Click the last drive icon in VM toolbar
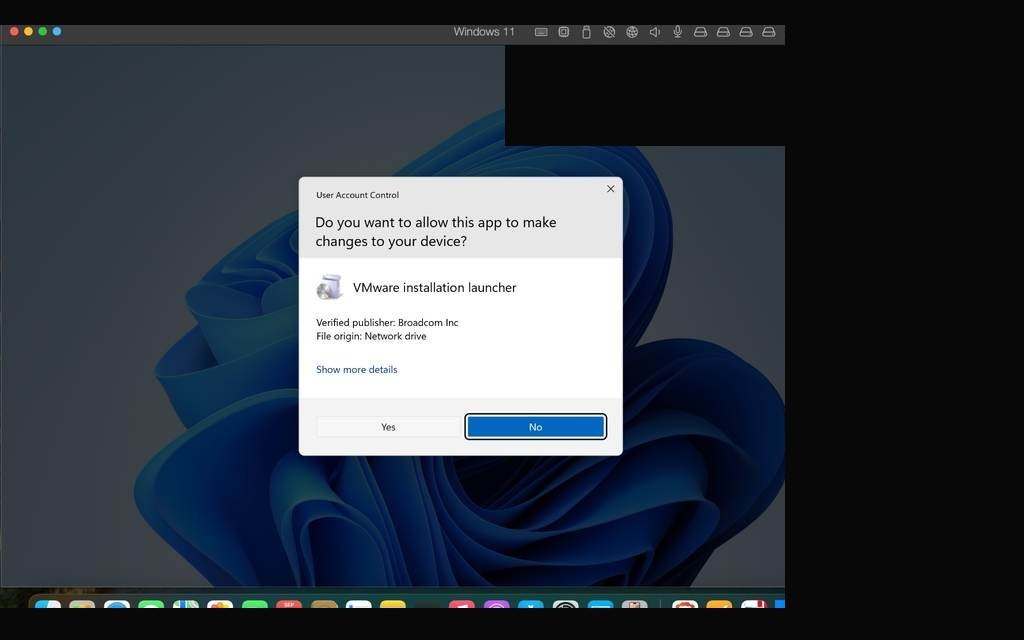 [x=769, y=32]
